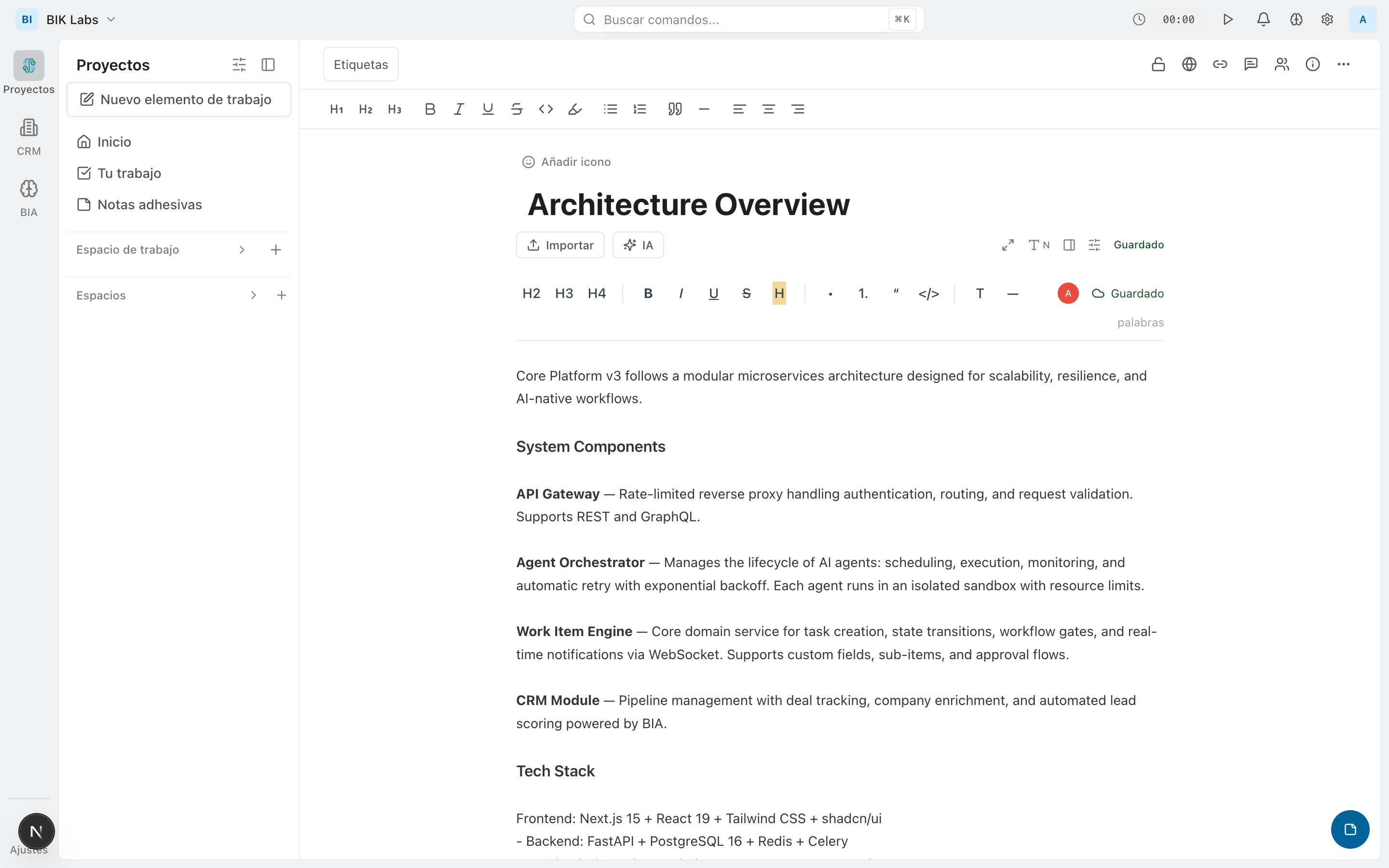The width and height of the screenshot is (1389, 868).
Task: Align text left
Action: tap(739, 109)
